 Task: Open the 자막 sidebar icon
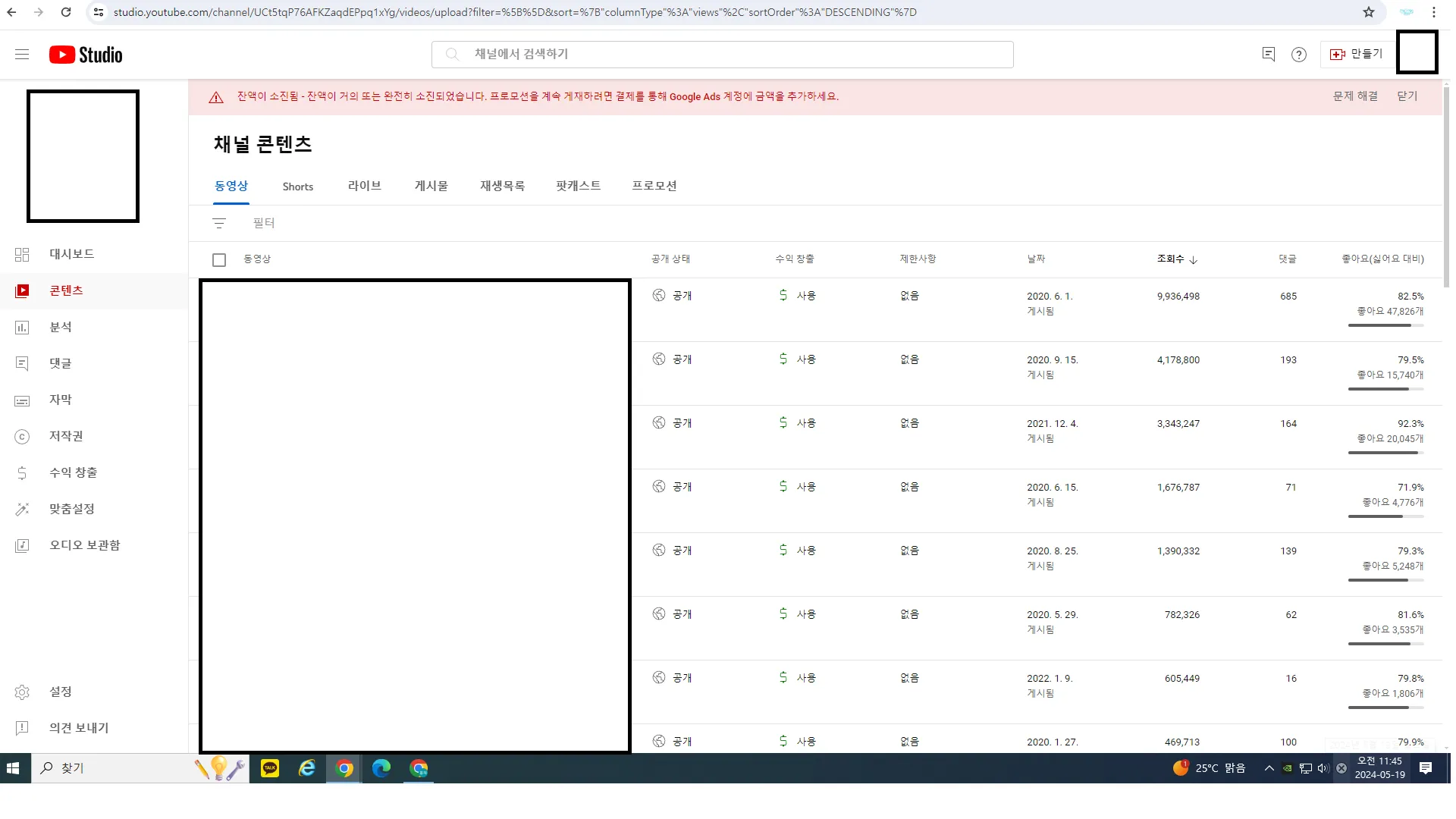point(22,400)
